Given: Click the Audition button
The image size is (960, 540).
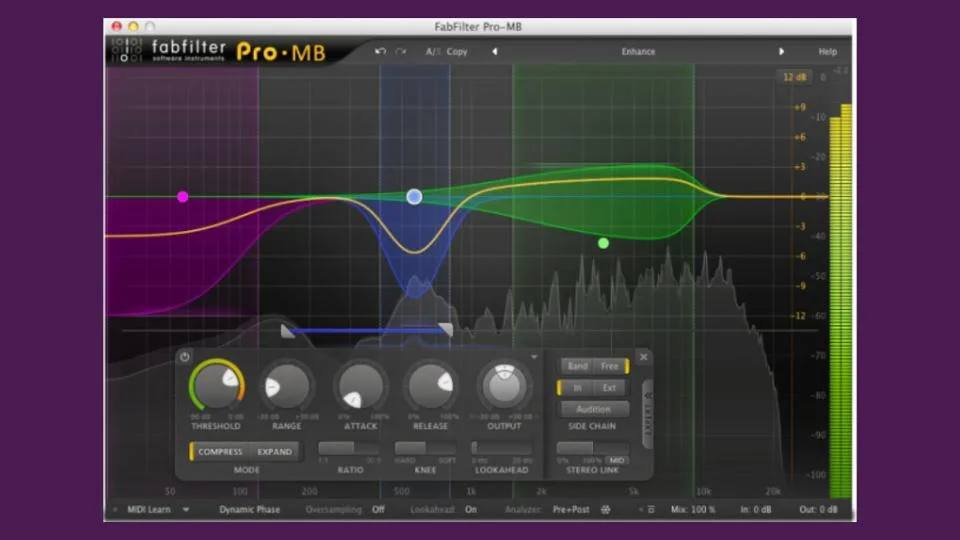Looking at the screenshot, I should pyautogui.click(x=593, y=409).
